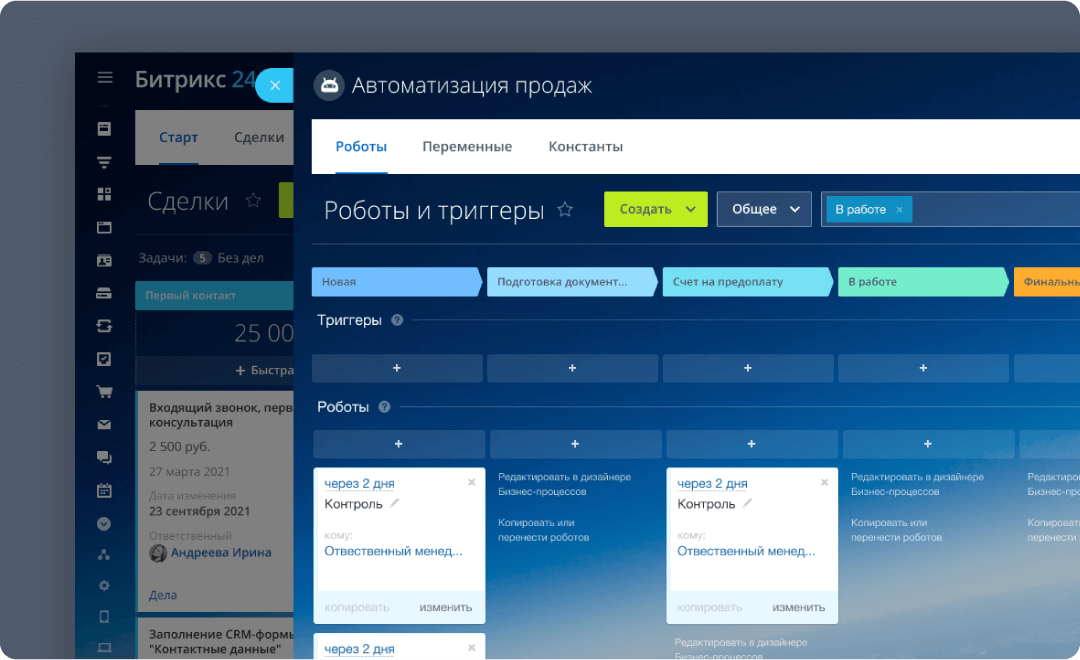
Task: Add a robot to the Новая stage
Action: (399, 444)
